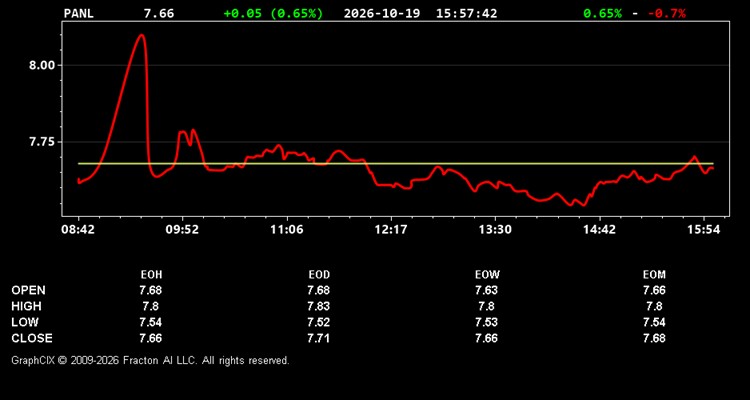
Task: Click the yellow previous-close reference line
Action: (396, 164)
